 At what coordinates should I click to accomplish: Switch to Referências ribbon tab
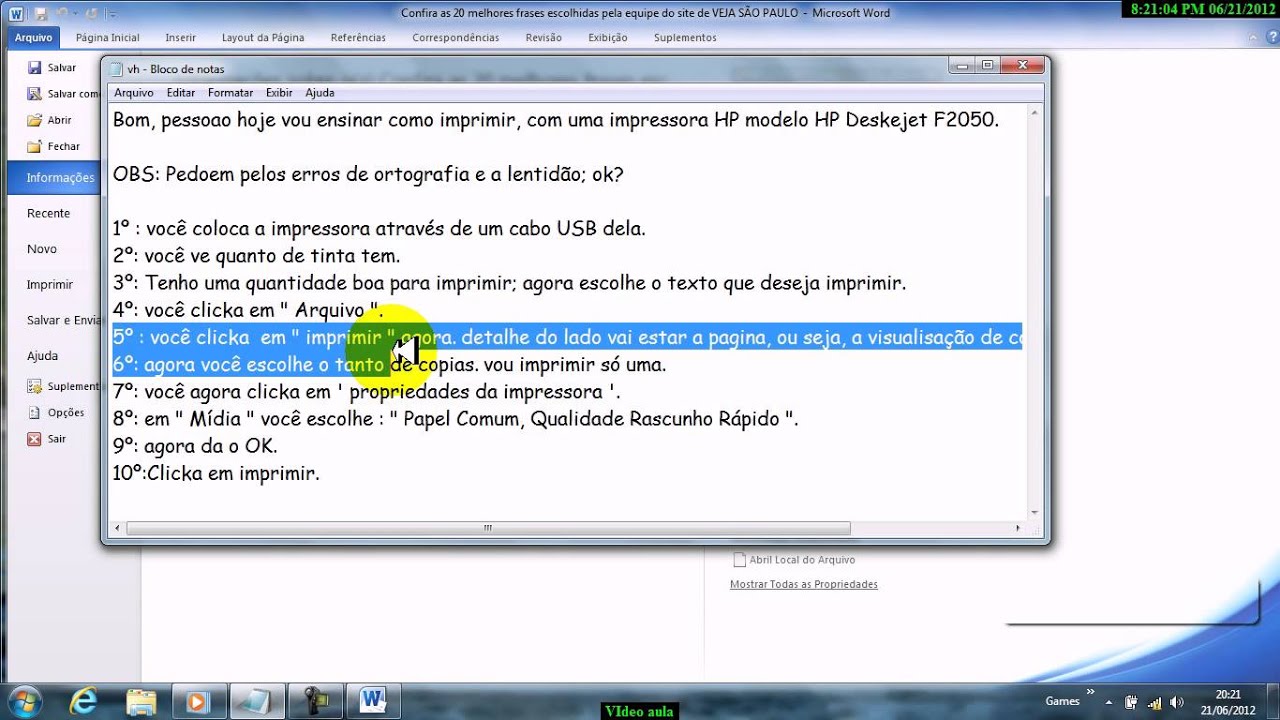pyautogui.click(x=358, y=38)
